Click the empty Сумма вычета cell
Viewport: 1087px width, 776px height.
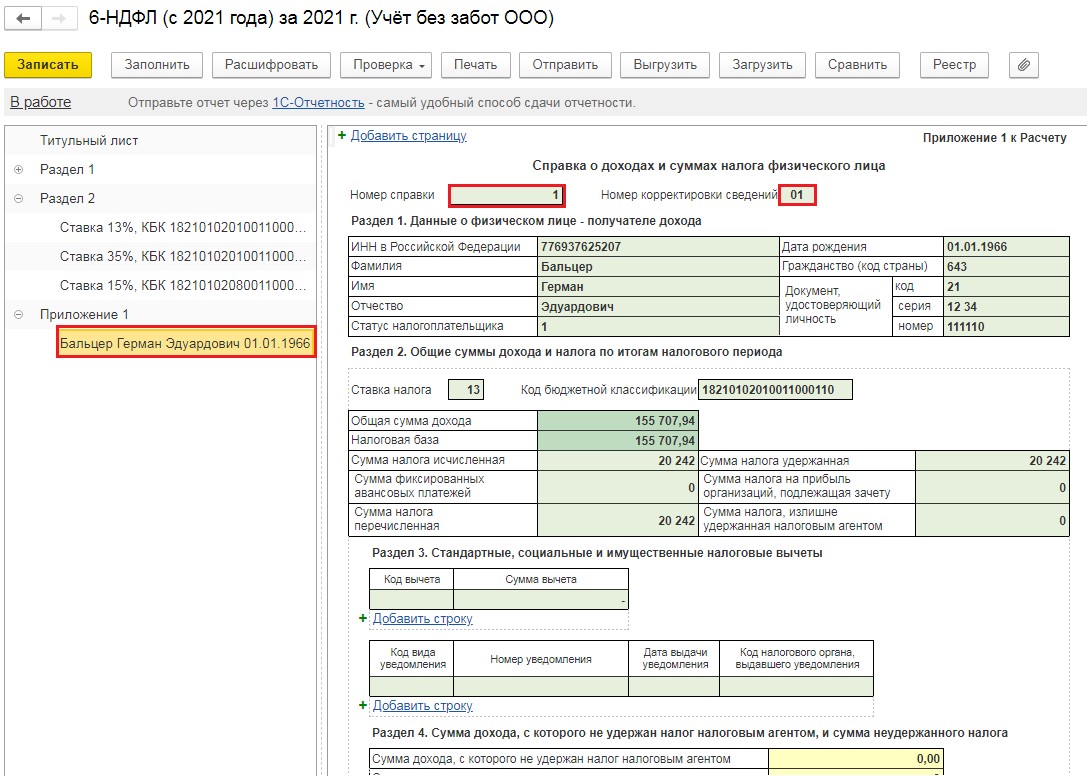[x=541, y=599]
